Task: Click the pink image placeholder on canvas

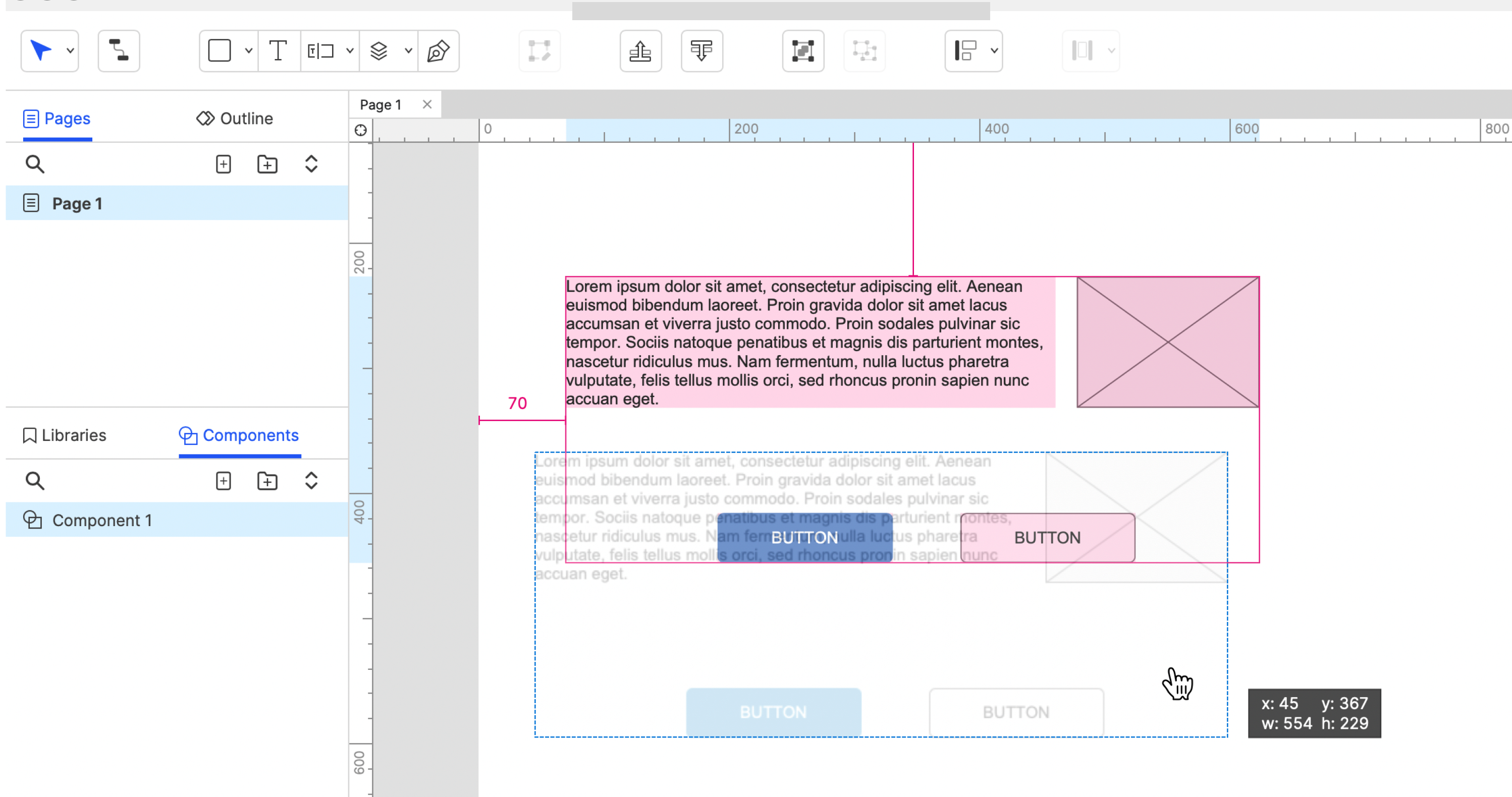Action: pos(1168,342)
